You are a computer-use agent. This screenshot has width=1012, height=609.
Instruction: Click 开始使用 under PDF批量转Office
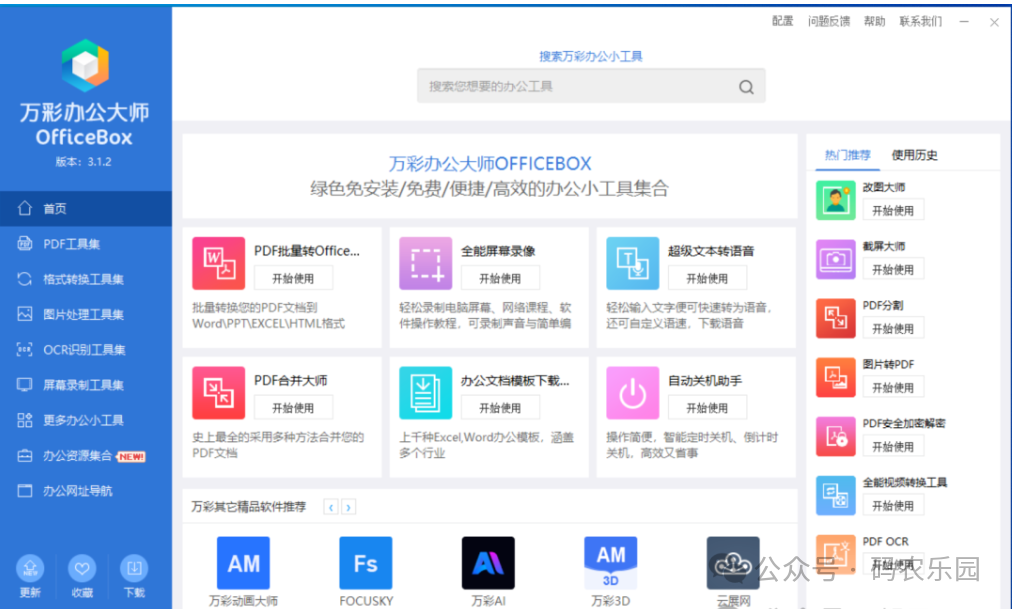293,278
